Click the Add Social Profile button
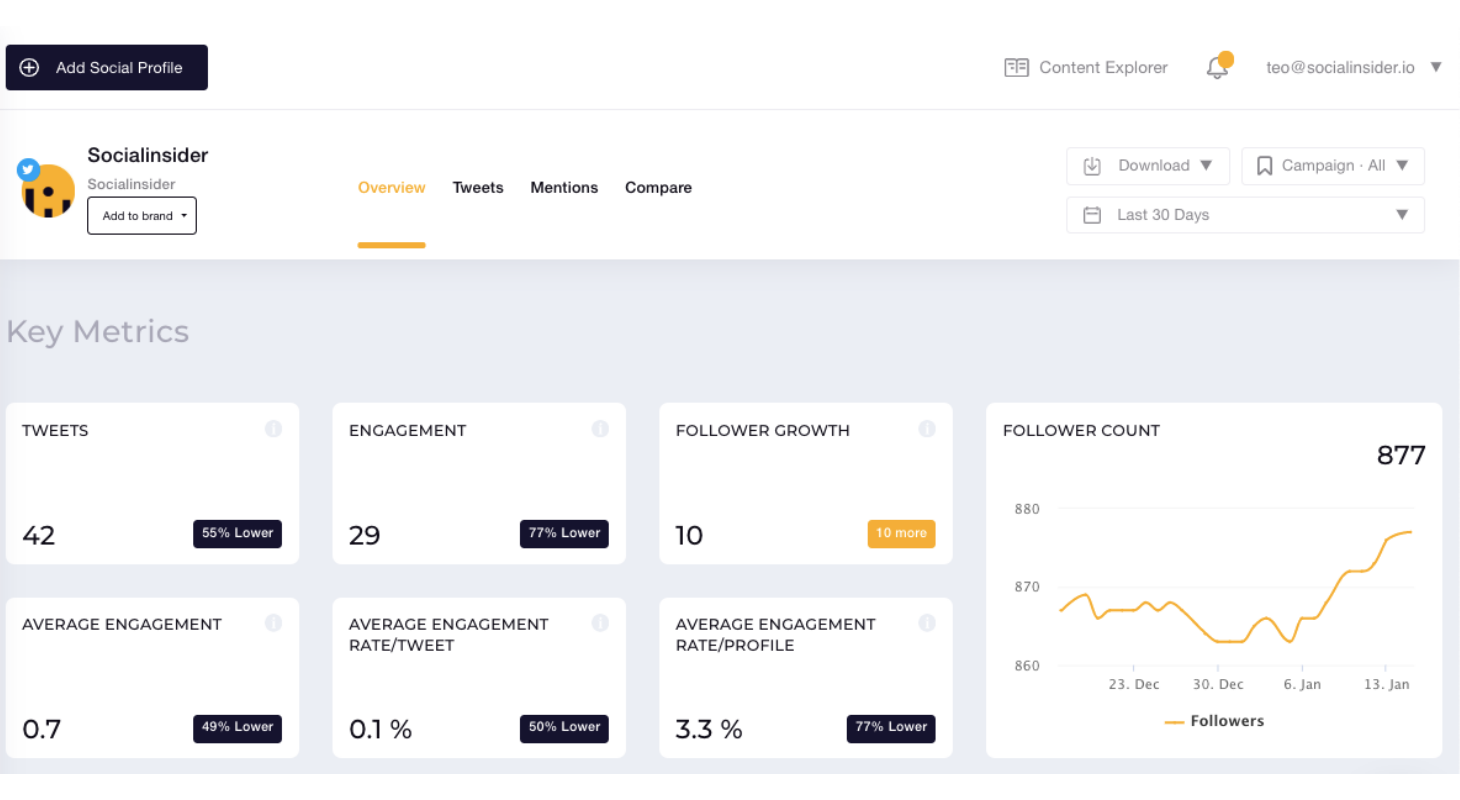This screenshot has width=1460, height=800. click(107, 68)
